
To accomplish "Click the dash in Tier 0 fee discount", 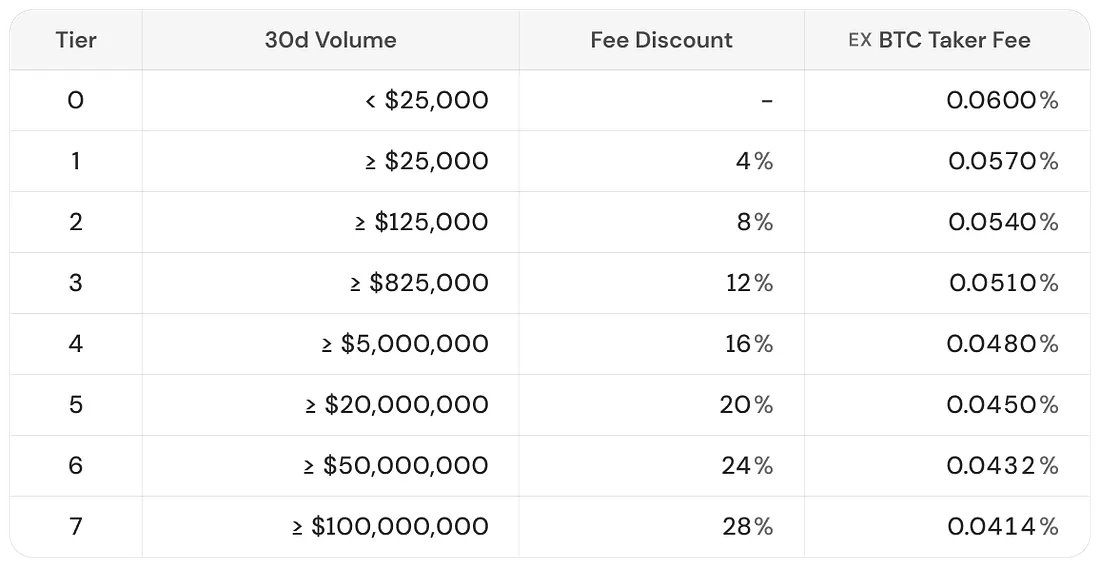I will point(766,100).
